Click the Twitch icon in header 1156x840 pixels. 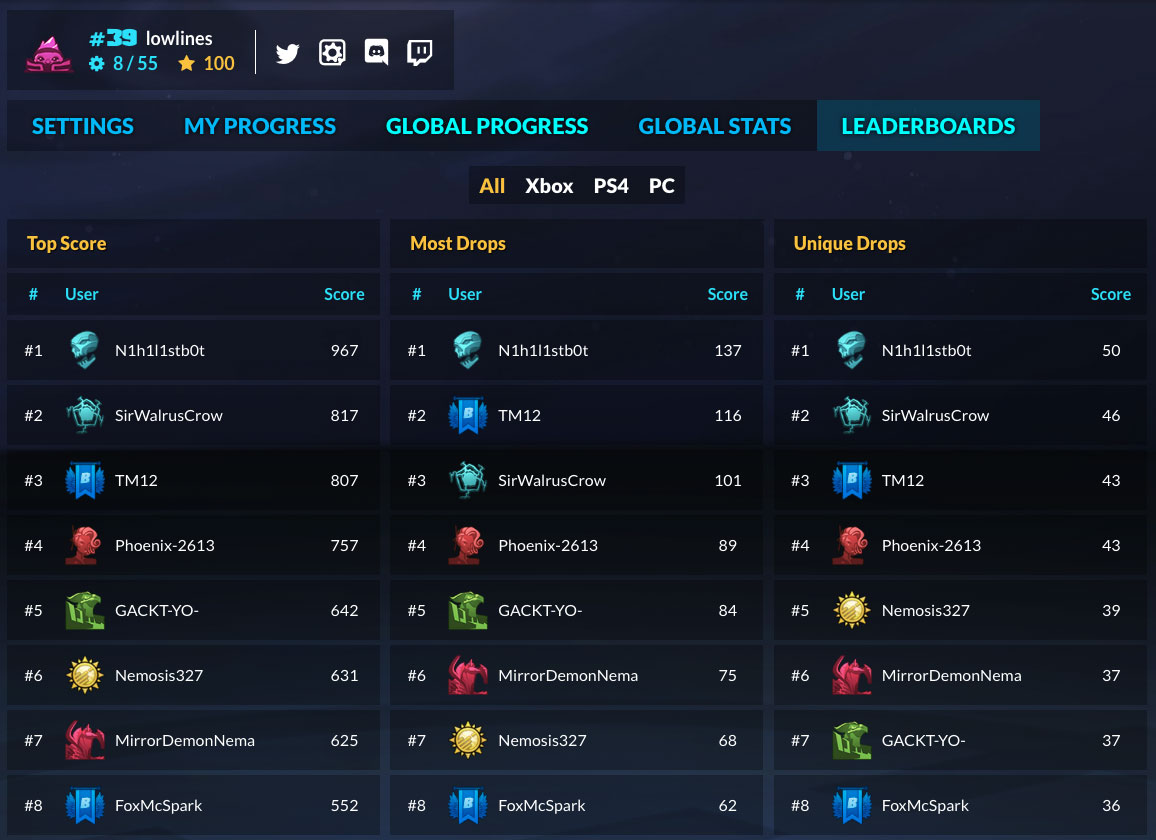point(420,53)
